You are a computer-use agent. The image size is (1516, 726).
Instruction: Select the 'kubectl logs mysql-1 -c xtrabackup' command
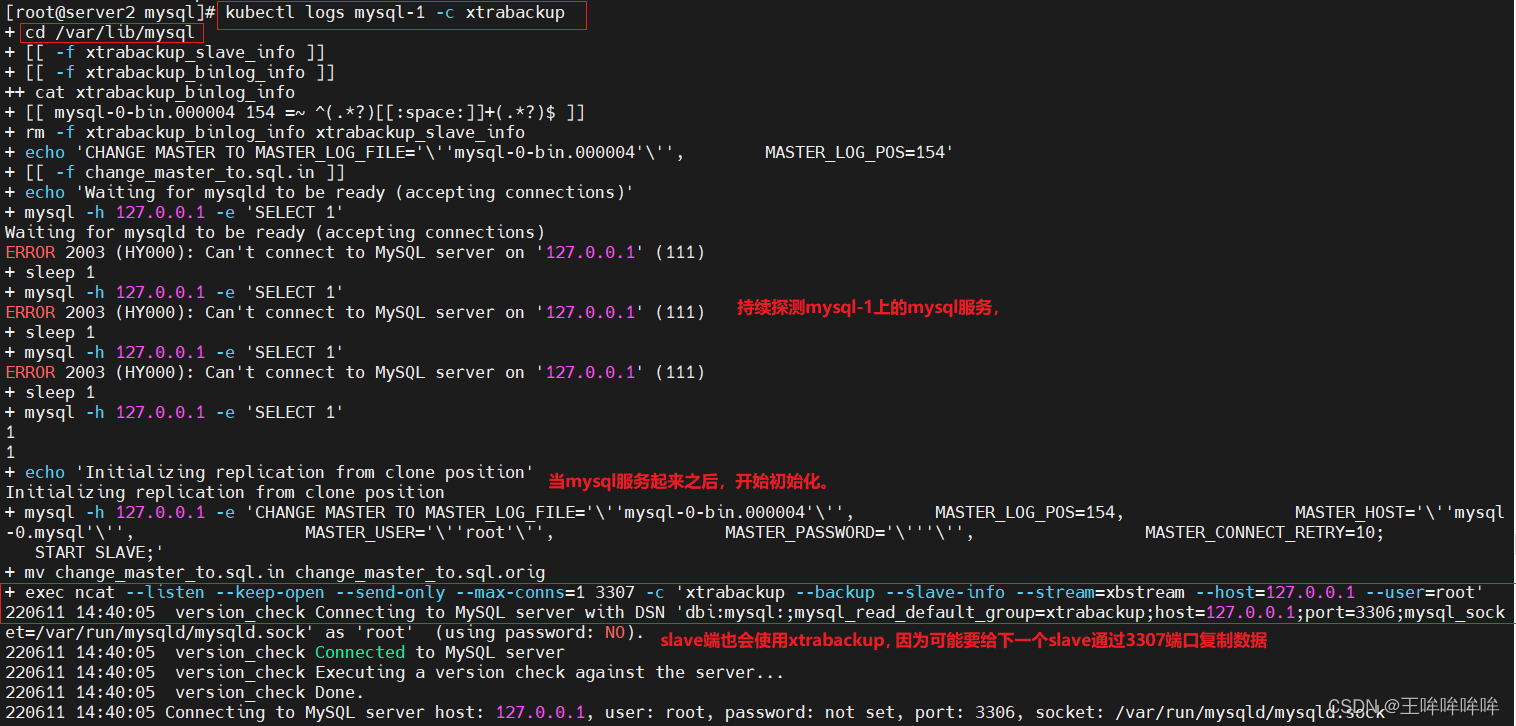click(395, 13)
